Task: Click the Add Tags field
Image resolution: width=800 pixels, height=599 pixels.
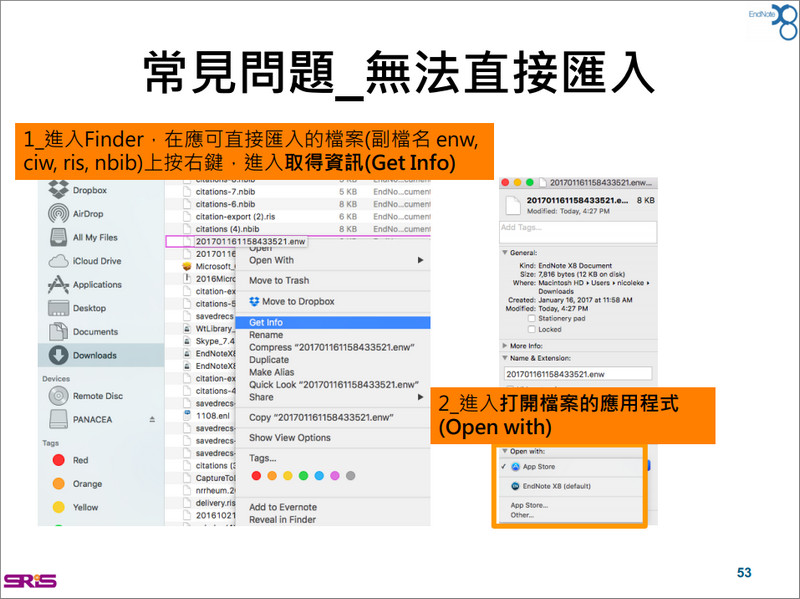Action: [x=578, y=232]
